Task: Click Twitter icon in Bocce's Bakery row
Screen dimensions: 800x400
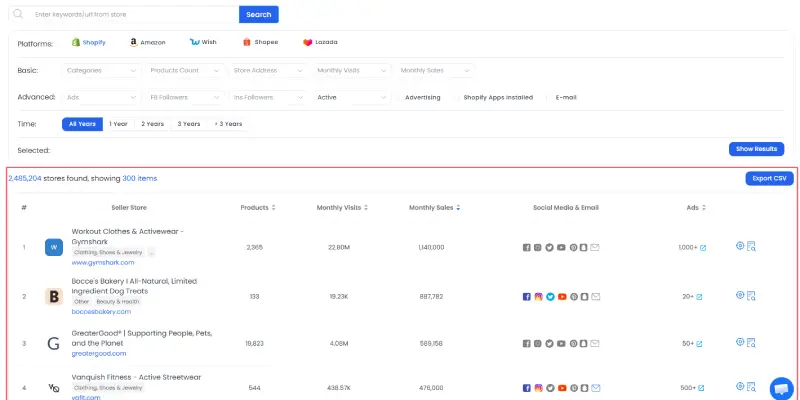Action: click(x=550, y=296)
